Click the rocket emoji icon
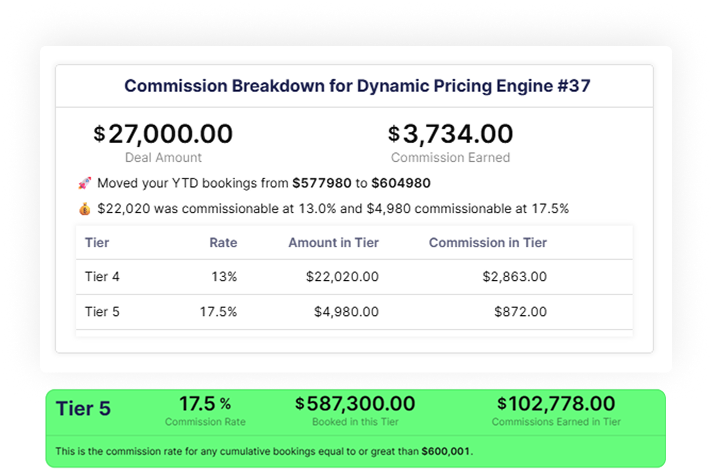The width and height of the screenshot is (712, 469). pyautogui.click(x=84, y=183)
